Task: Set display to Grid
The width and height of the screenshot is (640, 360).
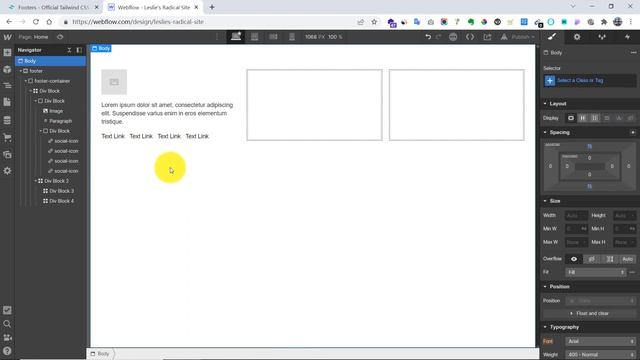Action: pos(595,118)
